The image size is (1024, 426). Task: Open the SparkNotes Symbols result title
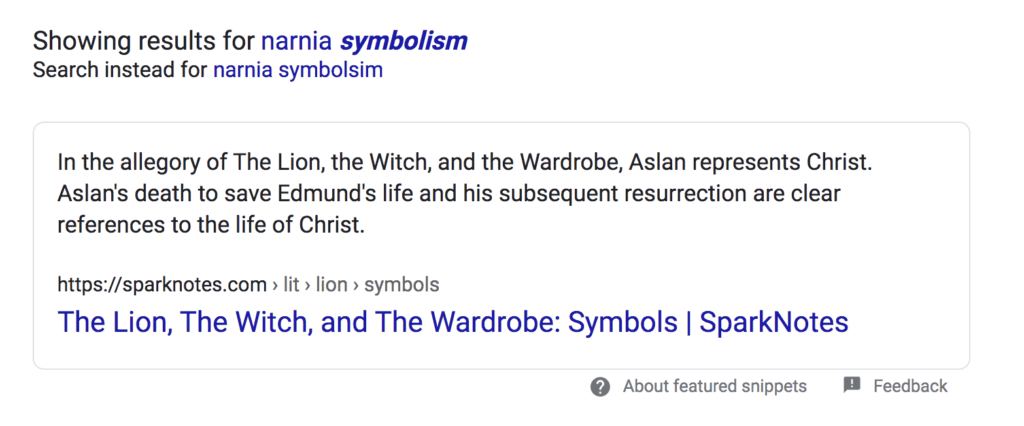[x=453, y=322]
